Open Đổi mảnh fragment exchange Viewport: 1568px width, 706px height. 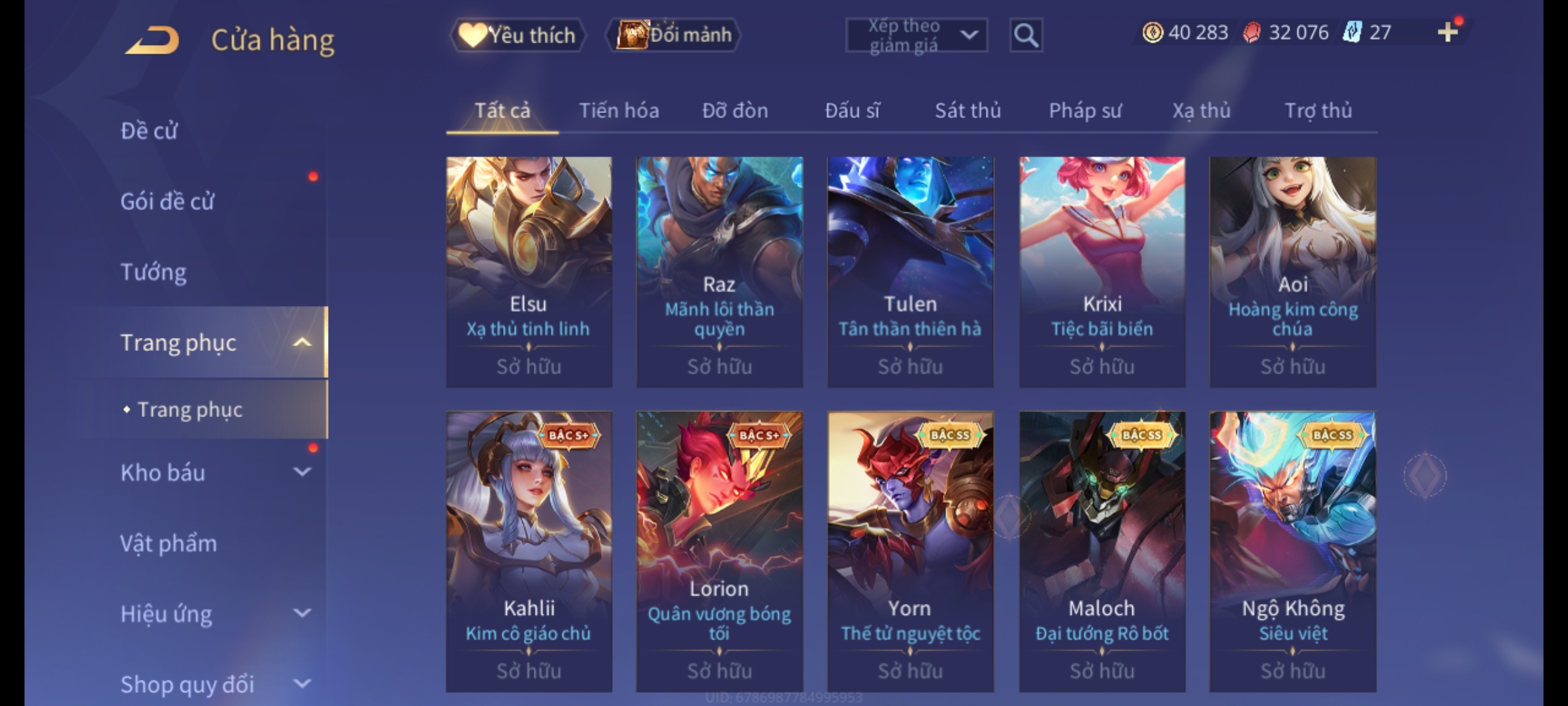(674, 35)
